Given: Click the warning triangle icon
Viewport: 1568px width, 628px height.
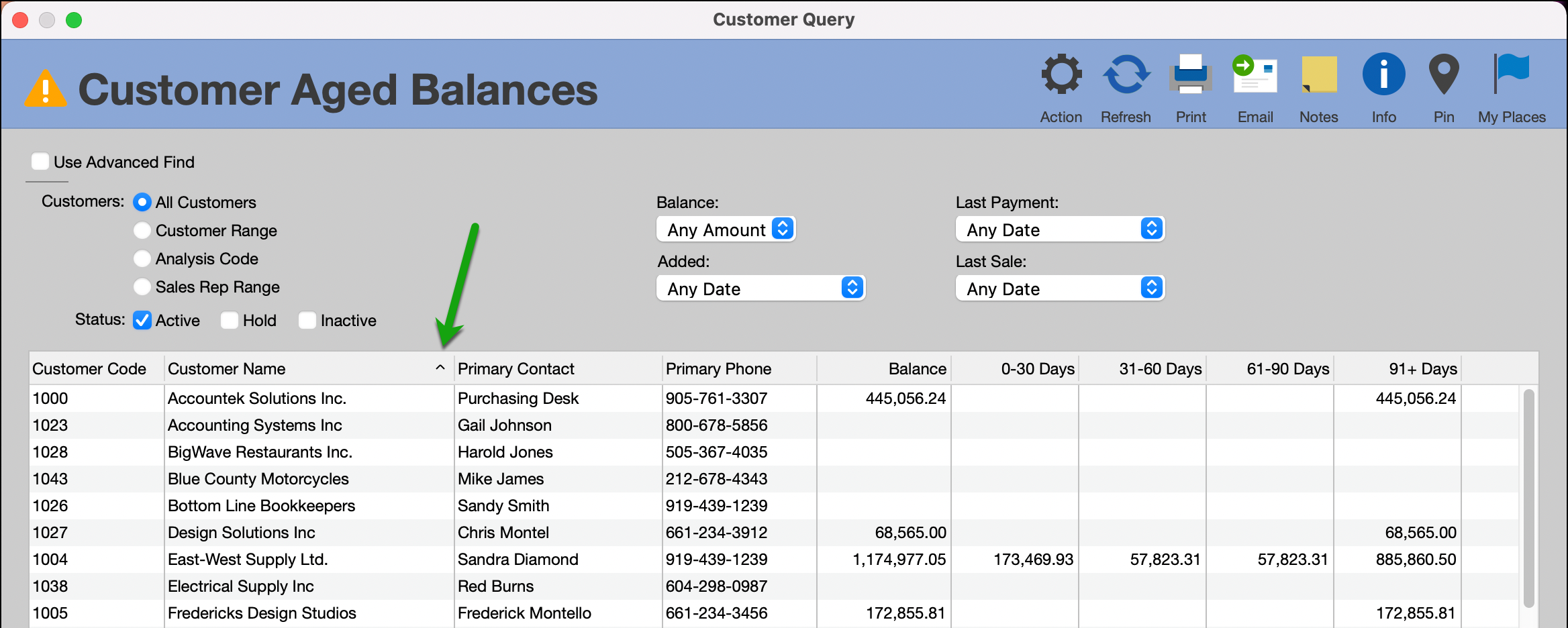Looking at the screenshot, I should pos(44,89).
